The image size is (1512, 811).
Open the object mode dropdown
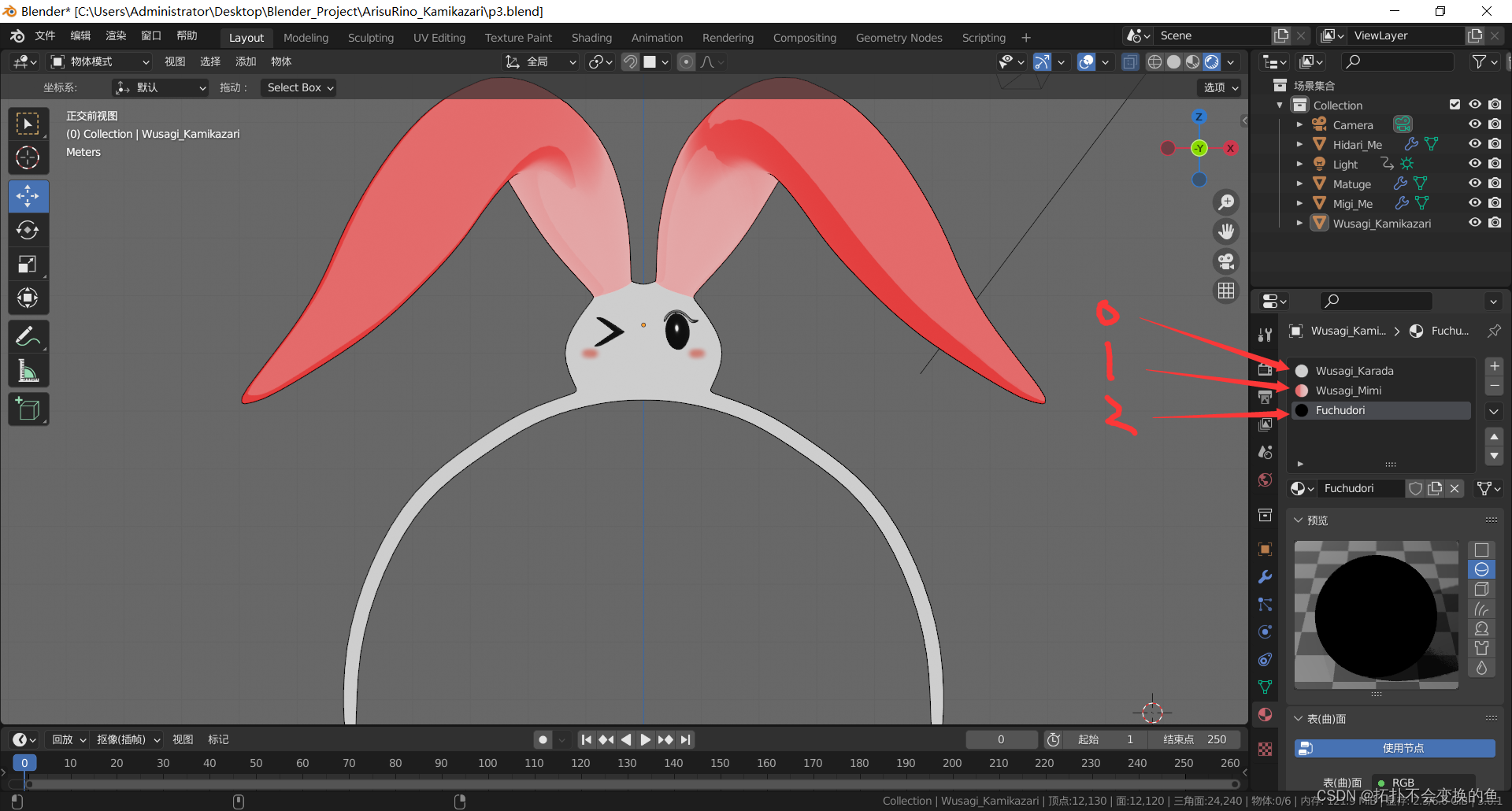pyautogui.click(x=100, y=61)
